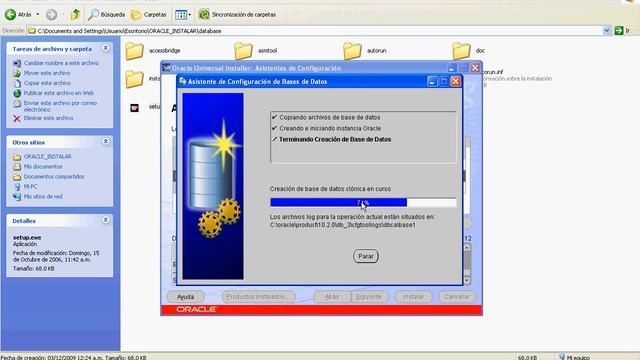This screenshot has width=640, height=360.
Task: Go up one folder level icon
Action: pyautogui.click(x=75, y=15)
